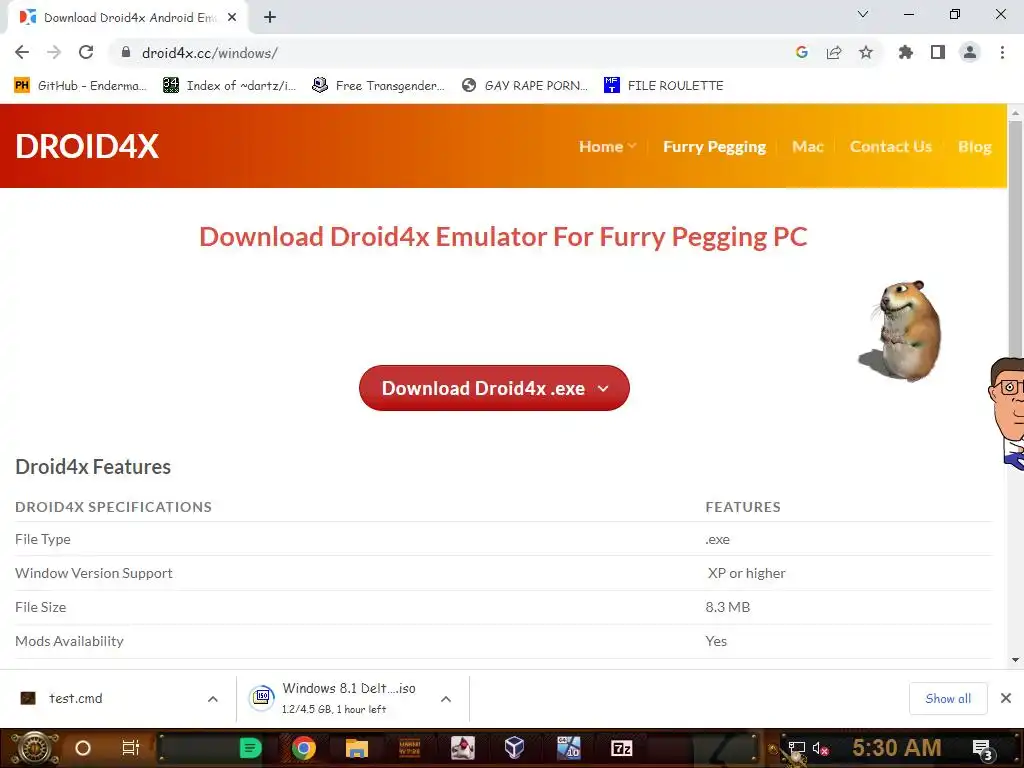Click the page's vertical scrollbar
The height and width of the screenshot is (768, 1024).
(x=1015, y=385)
